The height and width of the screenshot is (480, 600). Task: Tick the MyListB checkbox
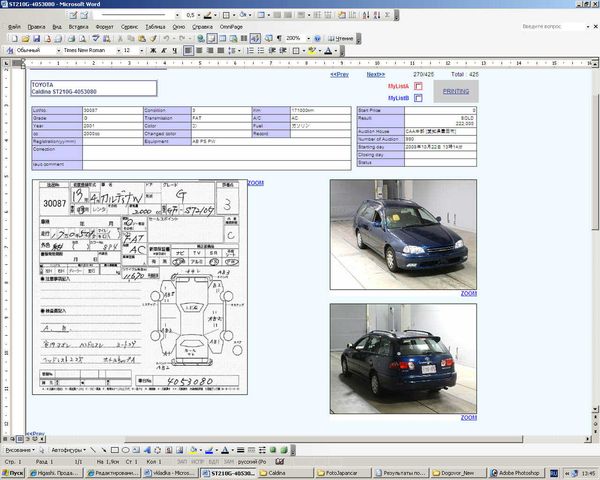(418, 98)
